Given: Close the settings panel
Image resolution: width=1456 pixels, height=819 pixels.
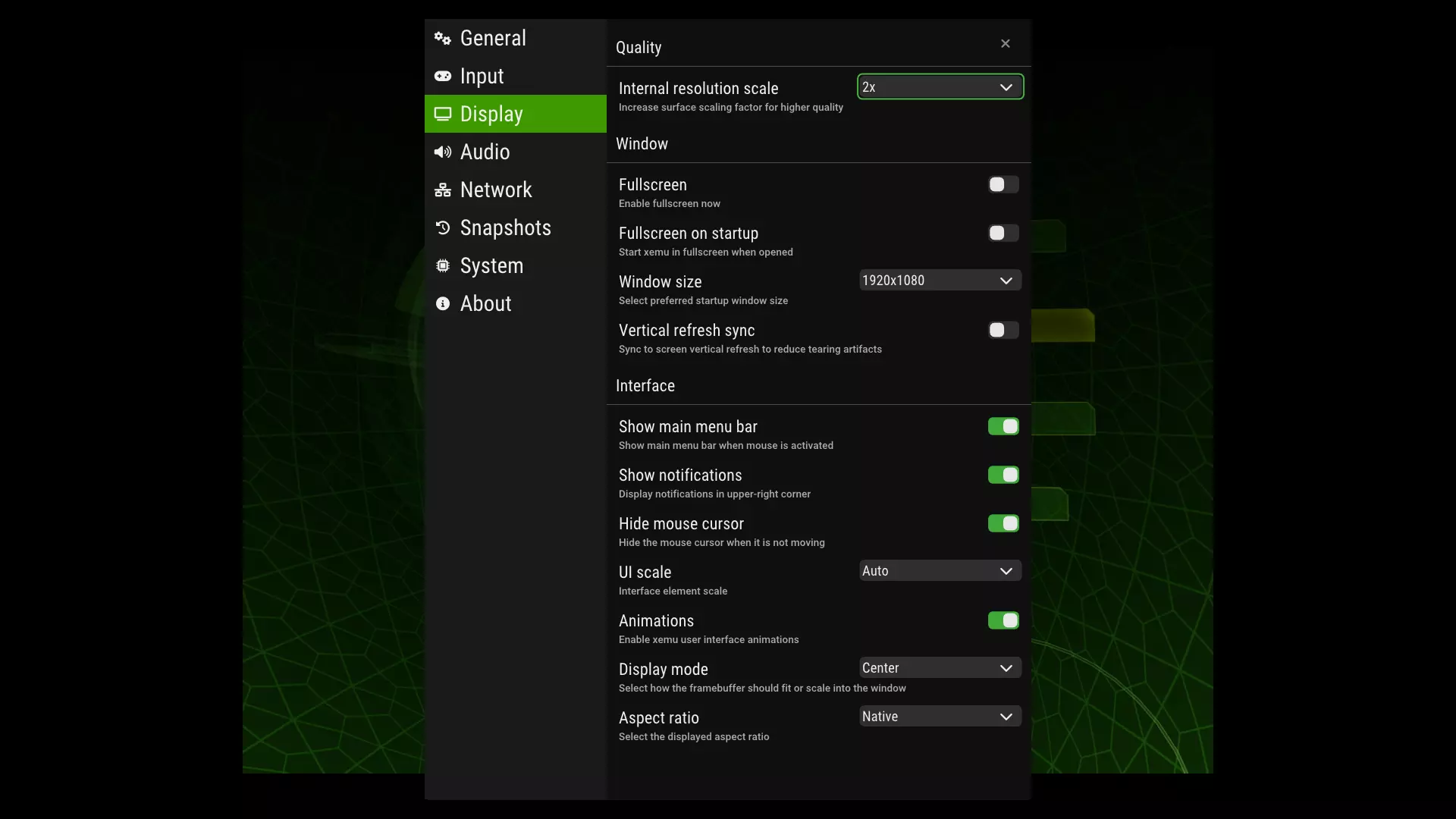Looking at the screenshot, I should (1005, 44).
